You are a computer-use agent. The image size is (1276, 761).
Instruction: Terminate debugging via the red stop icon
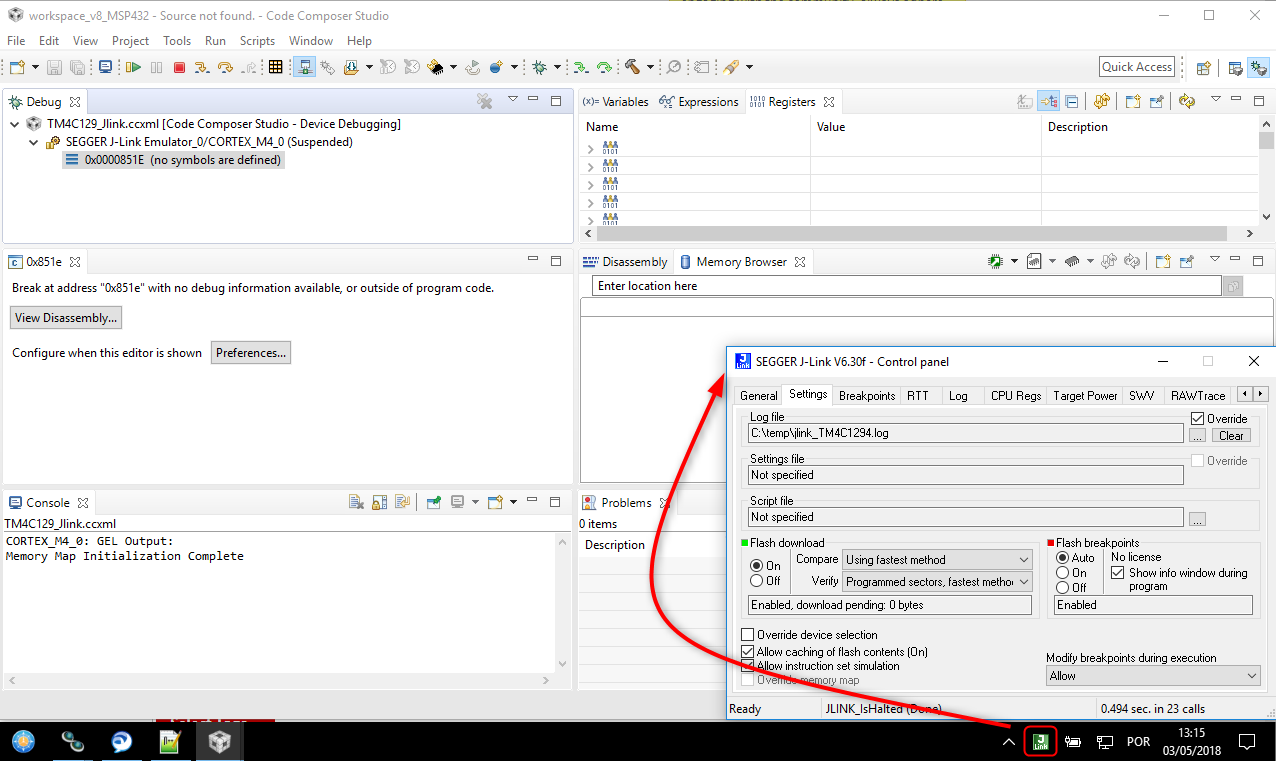(181, 66)
